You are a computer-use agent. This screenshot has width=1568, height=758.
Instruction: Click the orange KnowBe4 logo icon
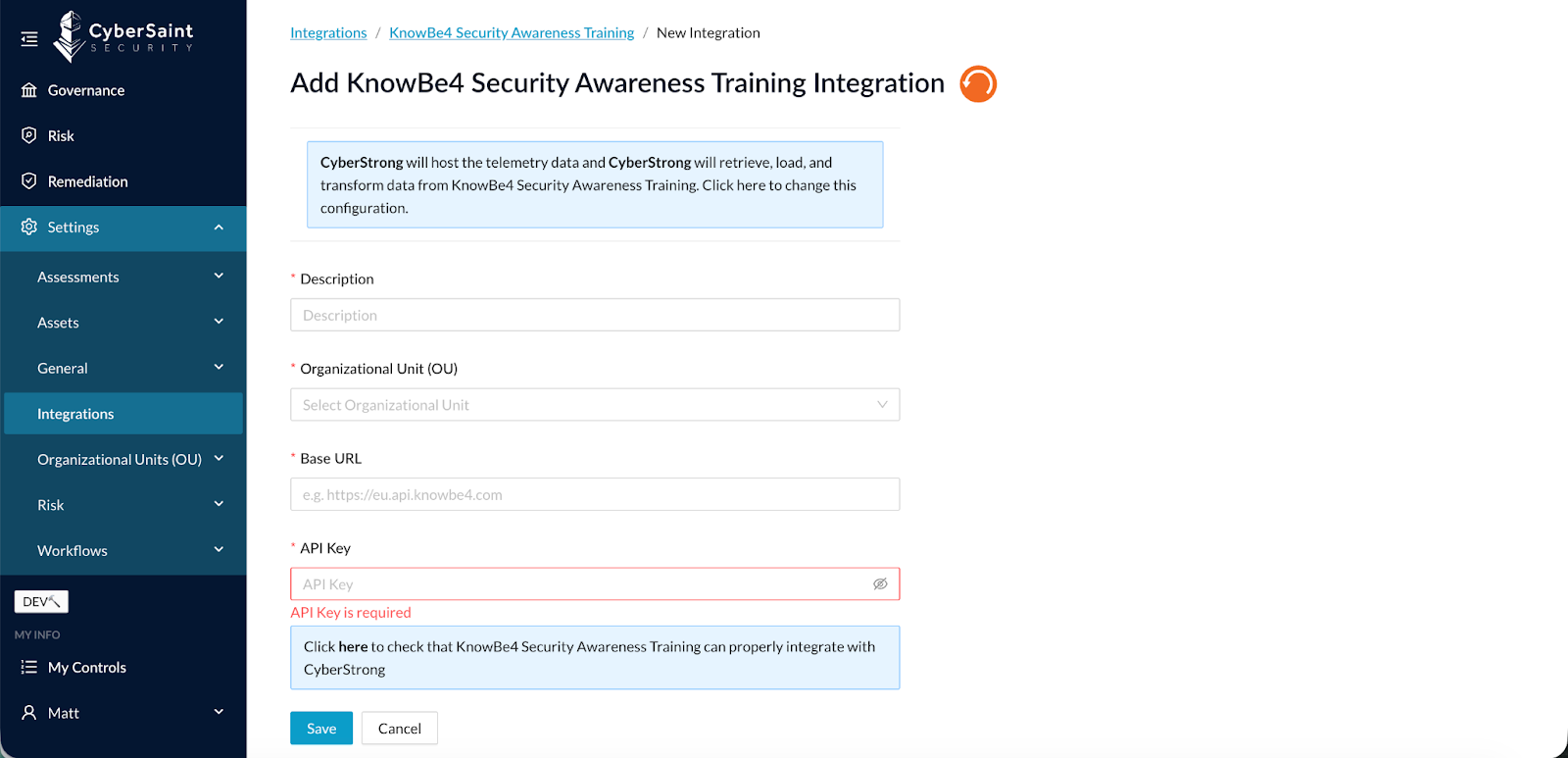(977, 84)
